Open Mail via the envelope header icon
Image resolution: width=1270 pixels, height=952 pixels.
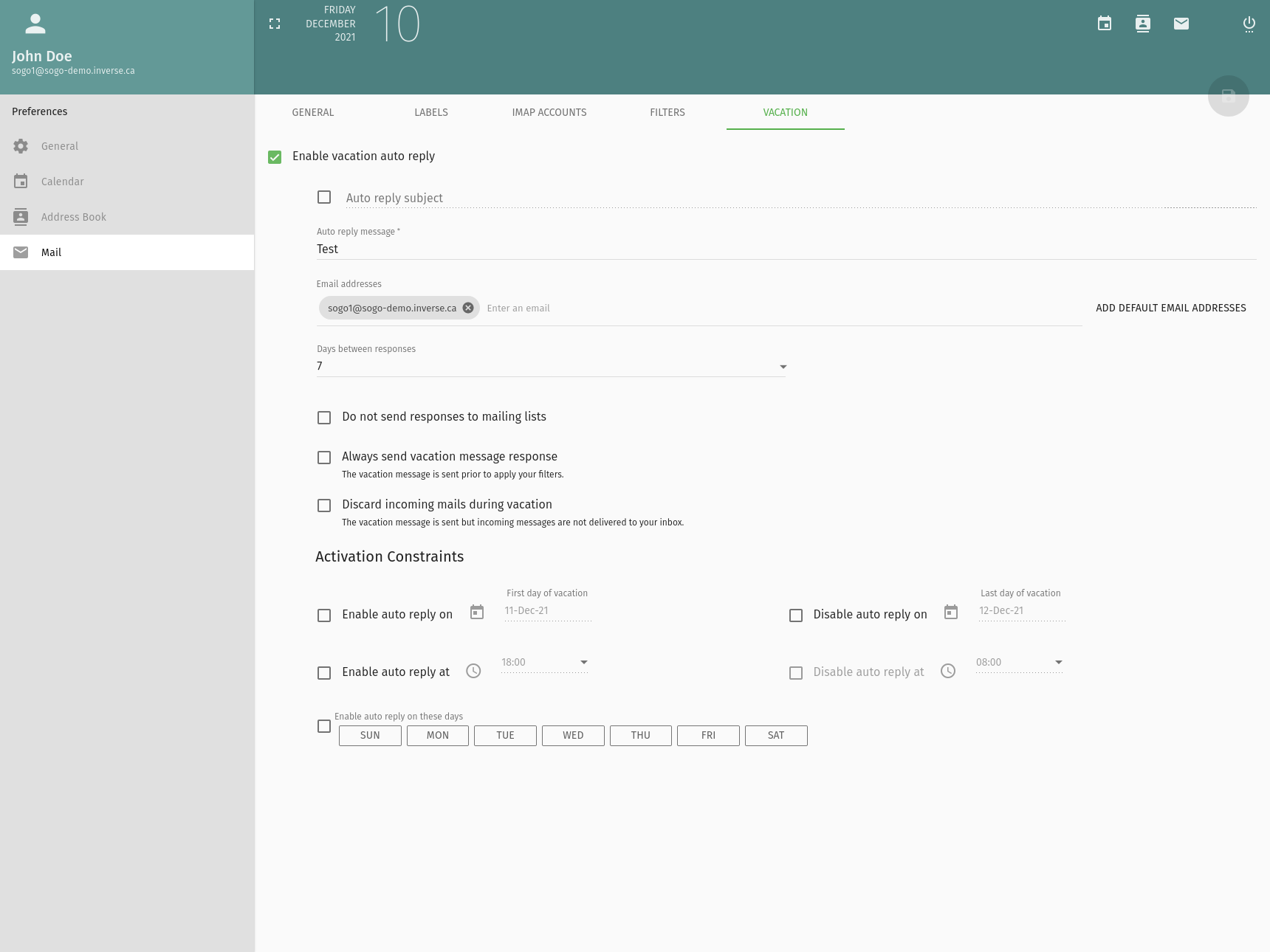pos(1181,24)
